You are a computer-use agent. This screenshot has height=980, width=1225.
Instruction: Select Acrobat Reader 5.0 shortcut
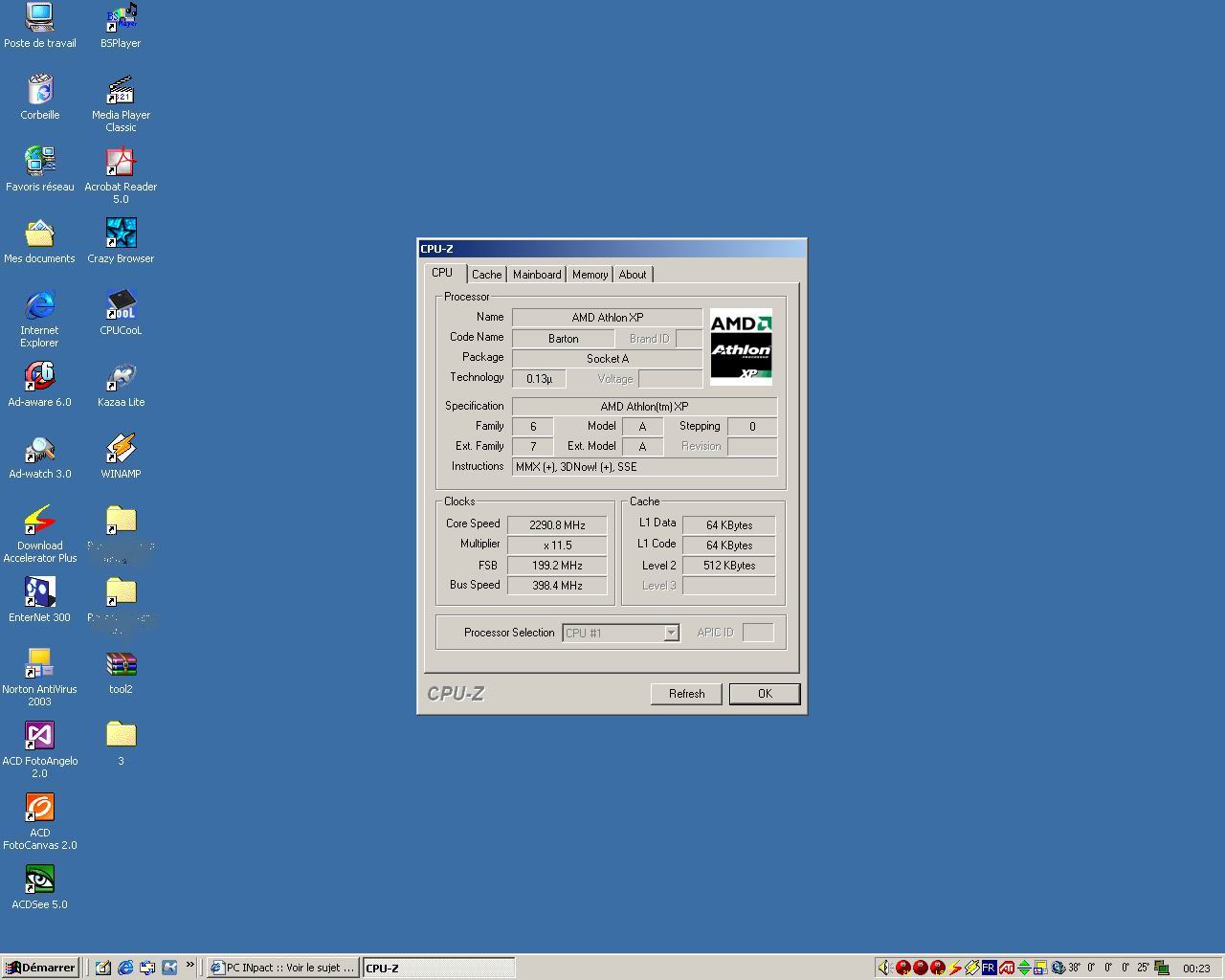[121, 175]
